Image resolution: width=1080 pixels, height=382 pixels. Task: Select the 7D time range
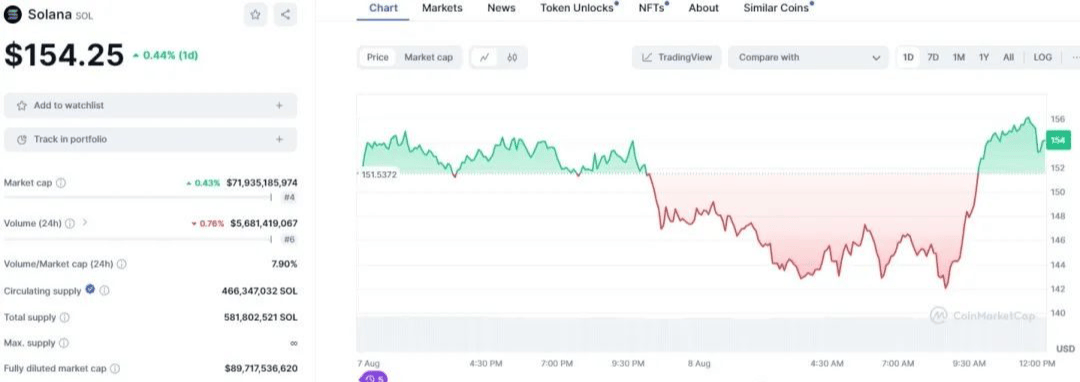click(x=933, y=58)
